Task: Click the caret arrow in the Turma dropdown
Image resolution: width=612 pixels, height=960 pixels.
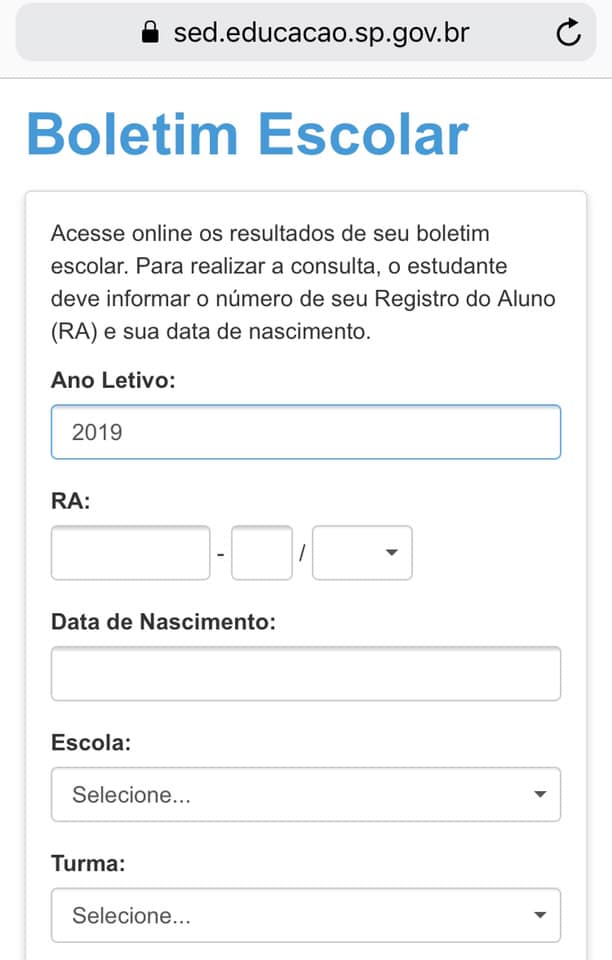Action: coord(540,915)
